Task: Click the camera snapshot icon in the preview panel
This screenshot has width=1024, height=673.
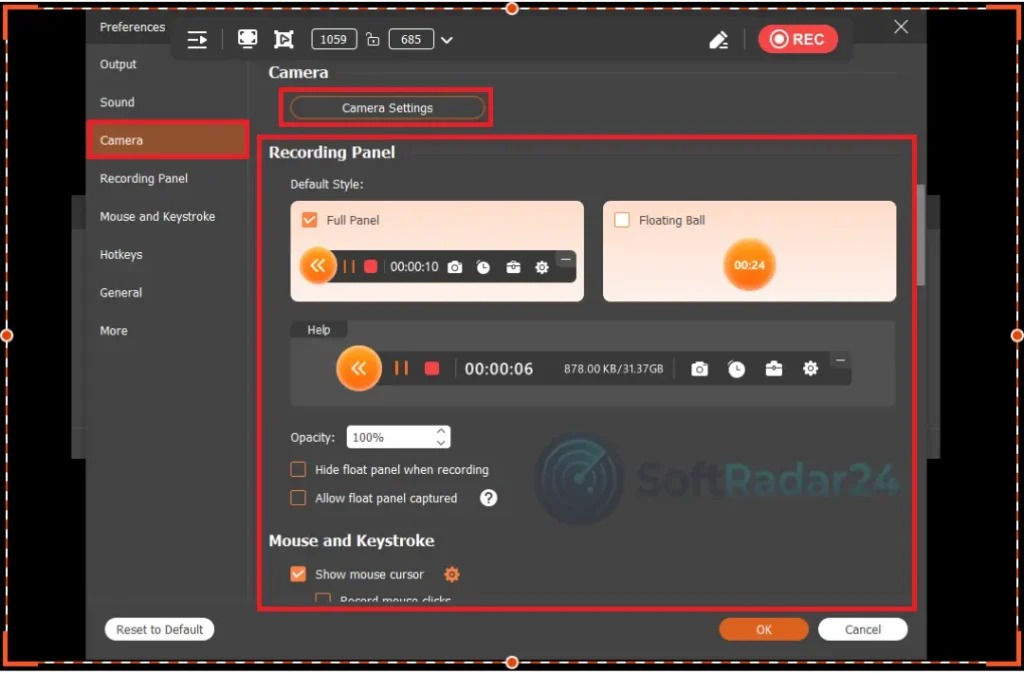Action: click(x=456, y=267)
